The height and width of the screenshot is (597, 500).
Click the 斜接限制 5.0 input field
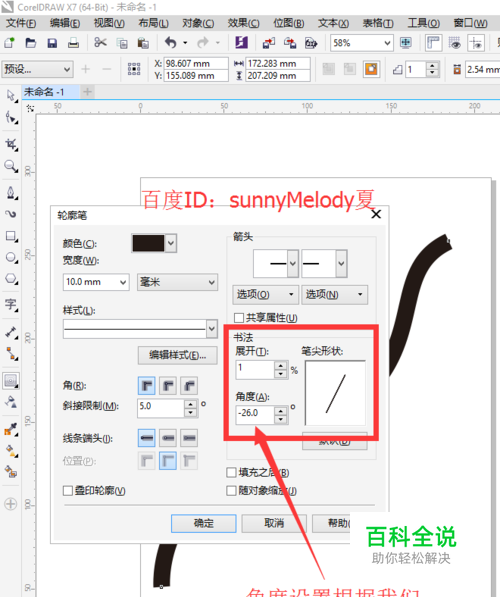(161, 408)
